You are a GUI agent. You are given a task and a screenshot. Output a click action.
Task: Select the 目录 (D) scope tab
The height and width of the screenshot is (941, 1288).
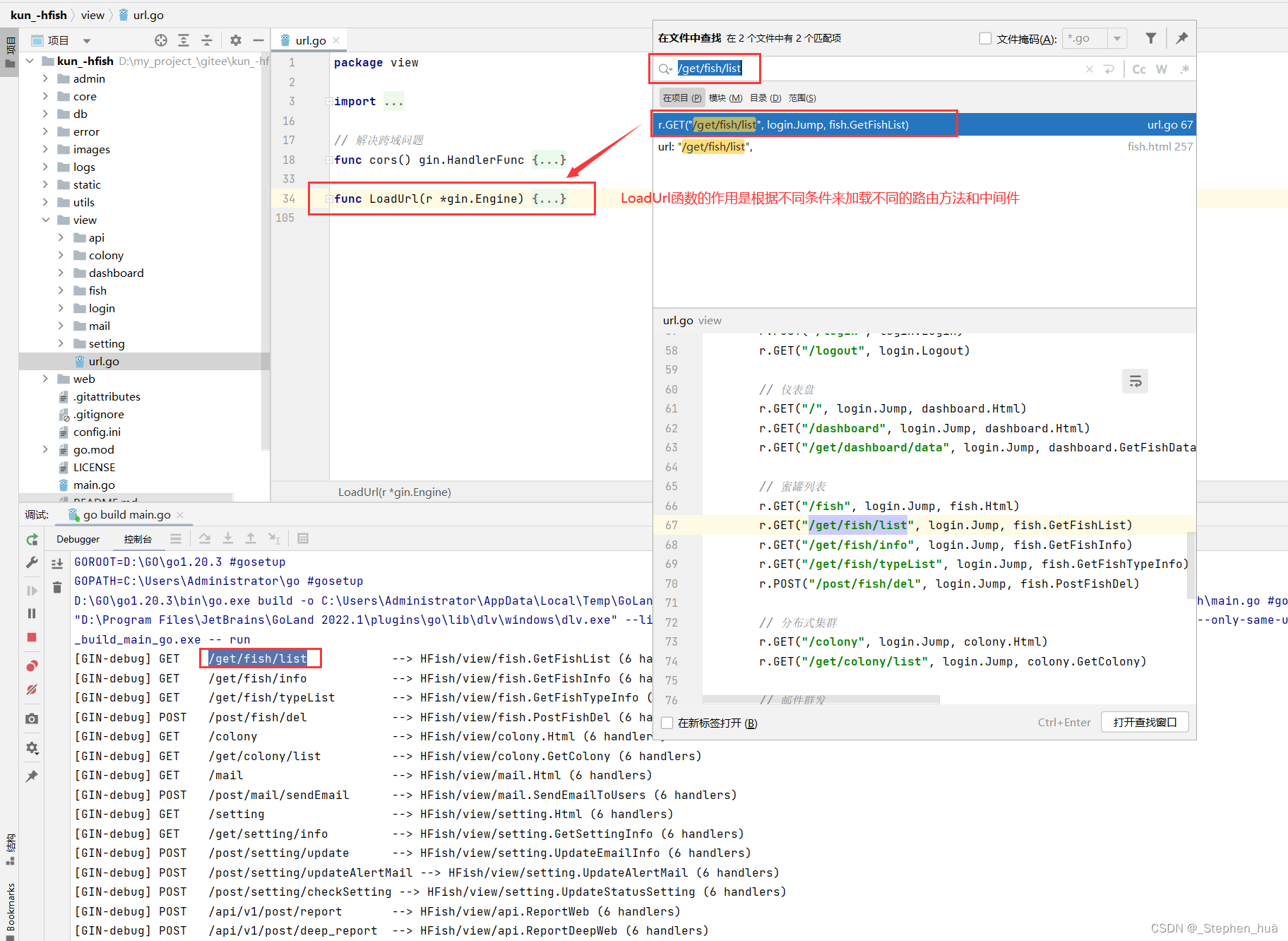765,97
